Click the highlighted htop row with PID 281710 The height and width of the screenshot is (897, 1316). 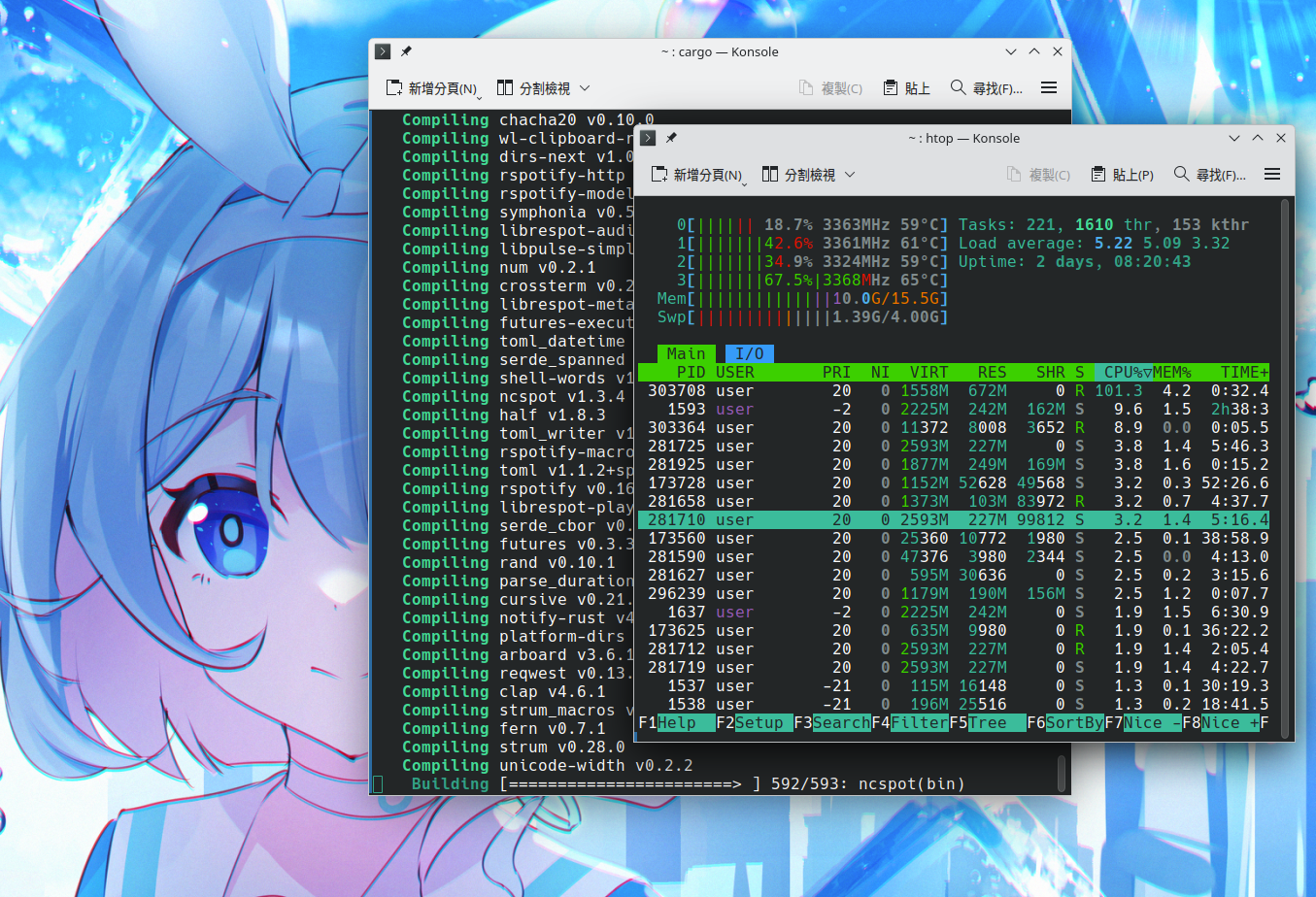(x=954, y=519)
